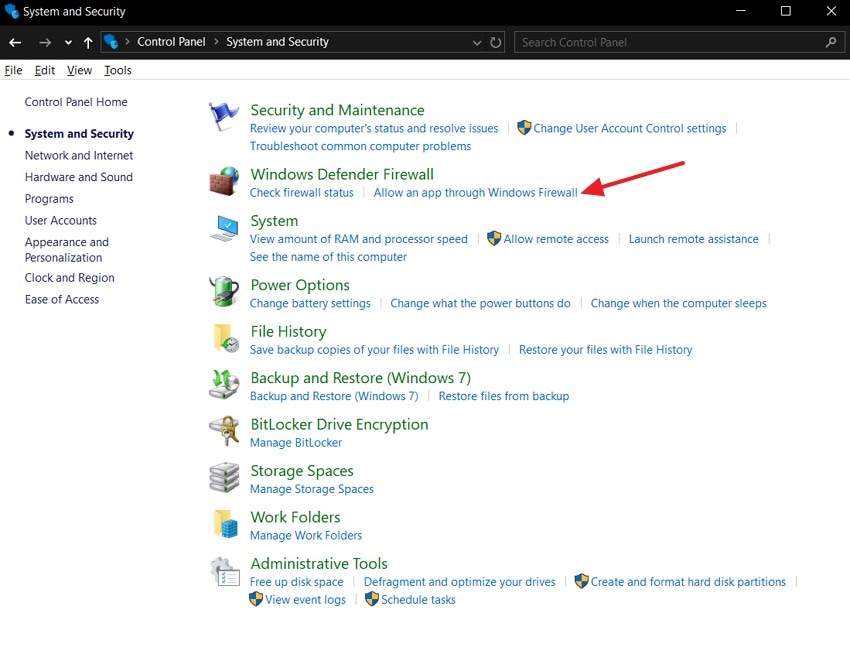Click Allow an app through Windows Firewall
This screenshot has height=654, width=850.
point(475,193)
